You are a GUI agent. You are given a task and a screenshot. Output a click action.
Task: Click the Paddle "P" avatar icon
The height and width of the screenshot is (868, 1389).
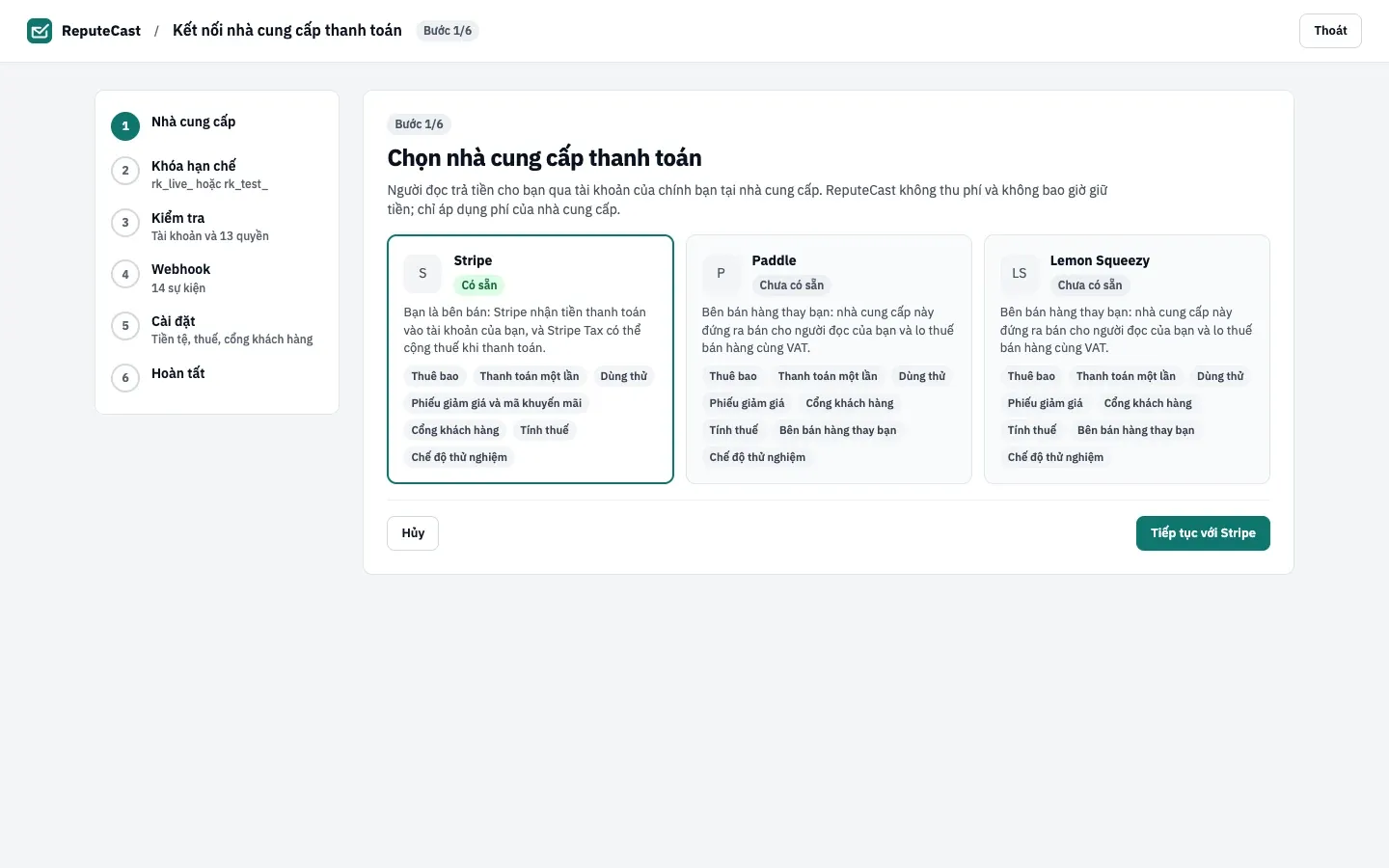[721, 273]
